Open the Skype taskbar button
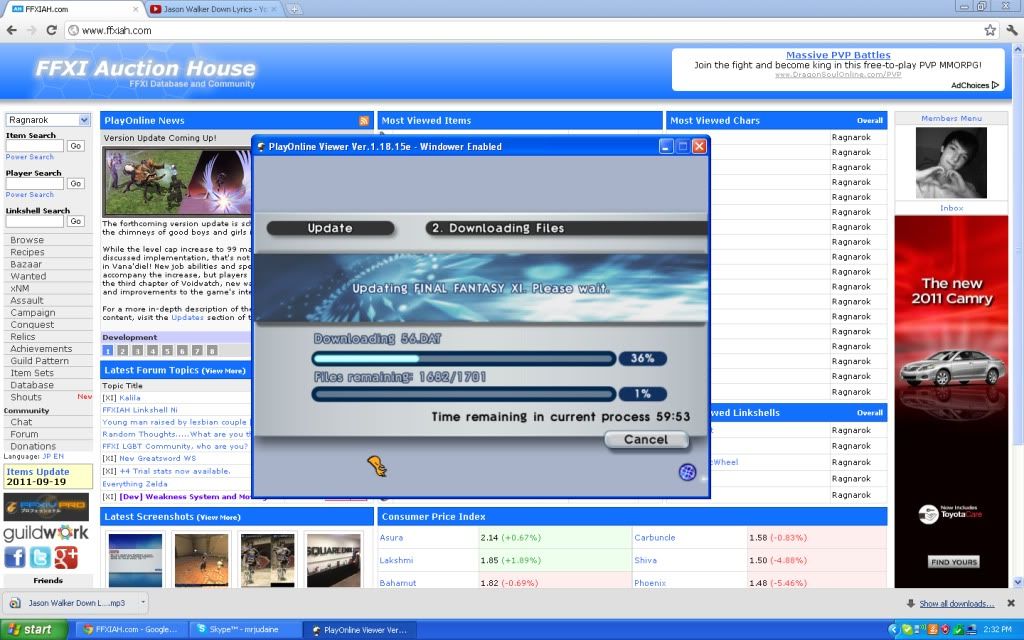Image resolution: width=1024 pixels, height=640 pixels. (x=243, y=630)
